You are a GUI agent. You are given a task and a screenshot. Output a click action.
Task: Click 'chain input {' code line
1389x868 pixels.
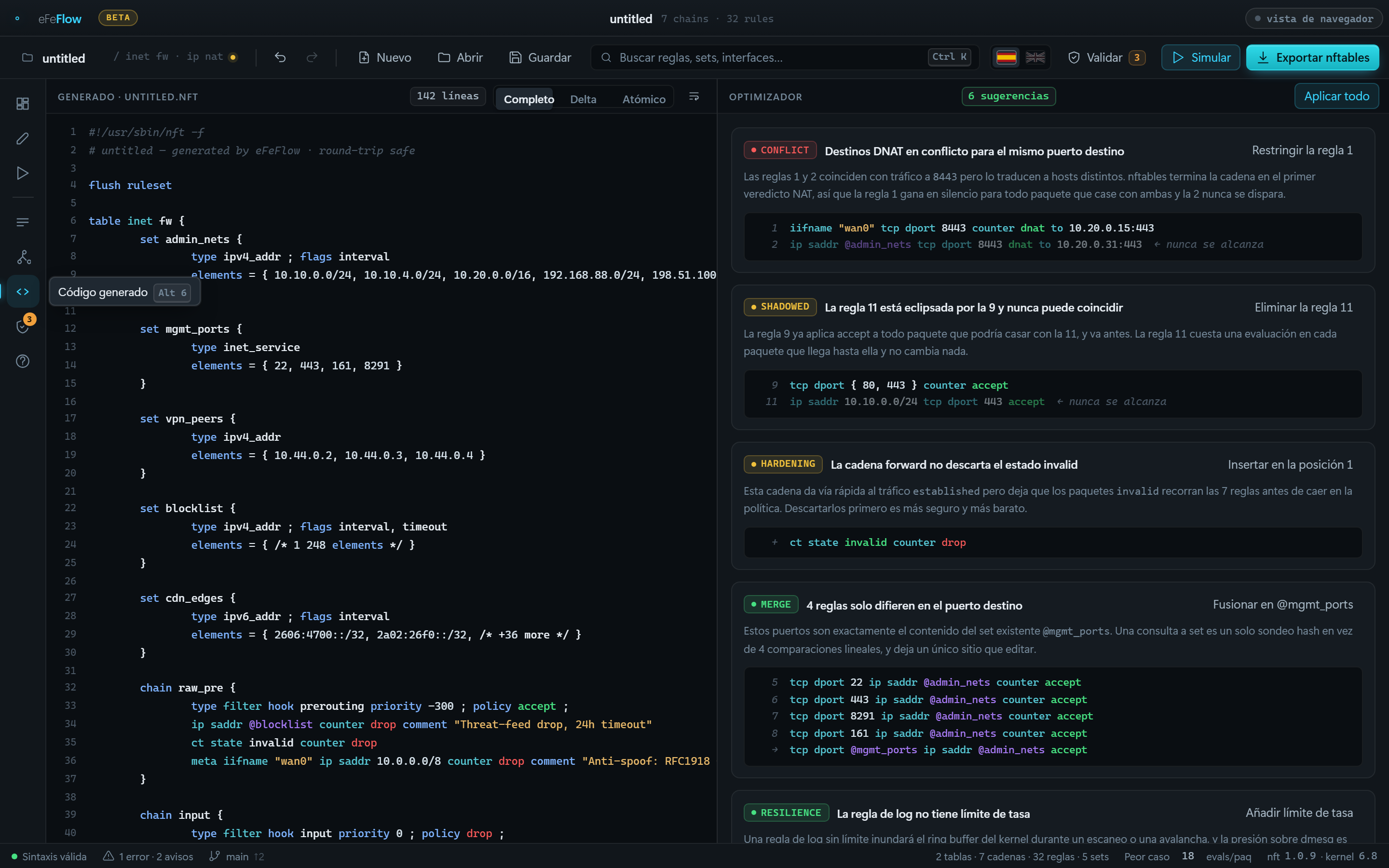pyautogui.click(x=181, y=815)
